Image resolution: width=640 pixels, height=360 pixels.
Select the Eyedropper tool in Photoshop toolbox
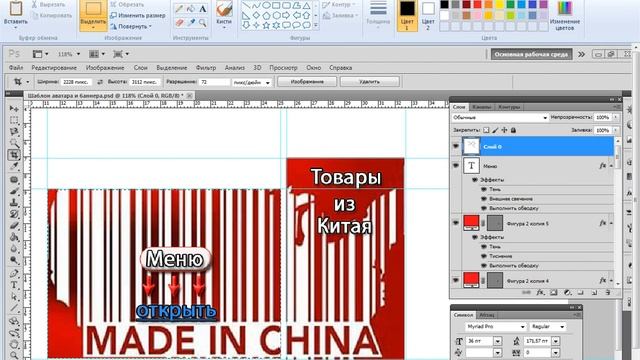(x=14, y=166)
